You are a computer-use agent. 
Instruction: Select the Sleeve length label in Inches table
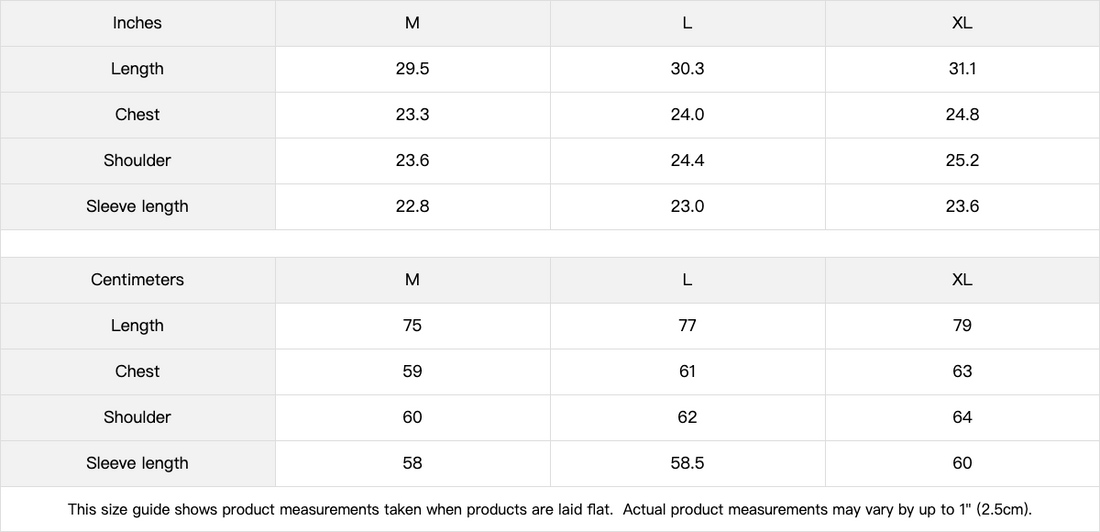coord(137,207)
